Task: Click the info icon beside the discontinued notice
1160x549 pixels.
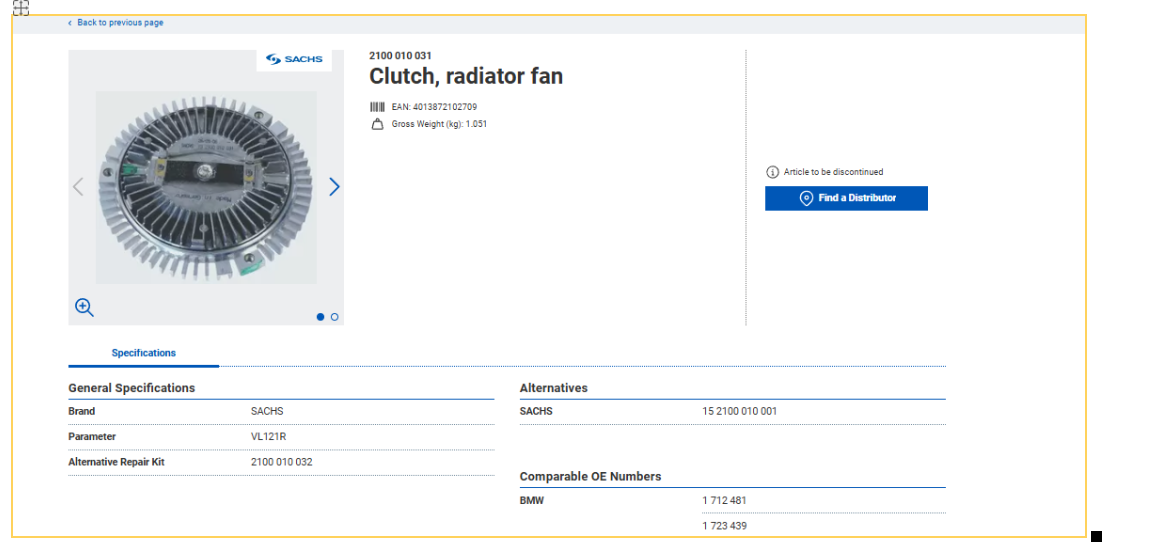Action: [772, 172]
